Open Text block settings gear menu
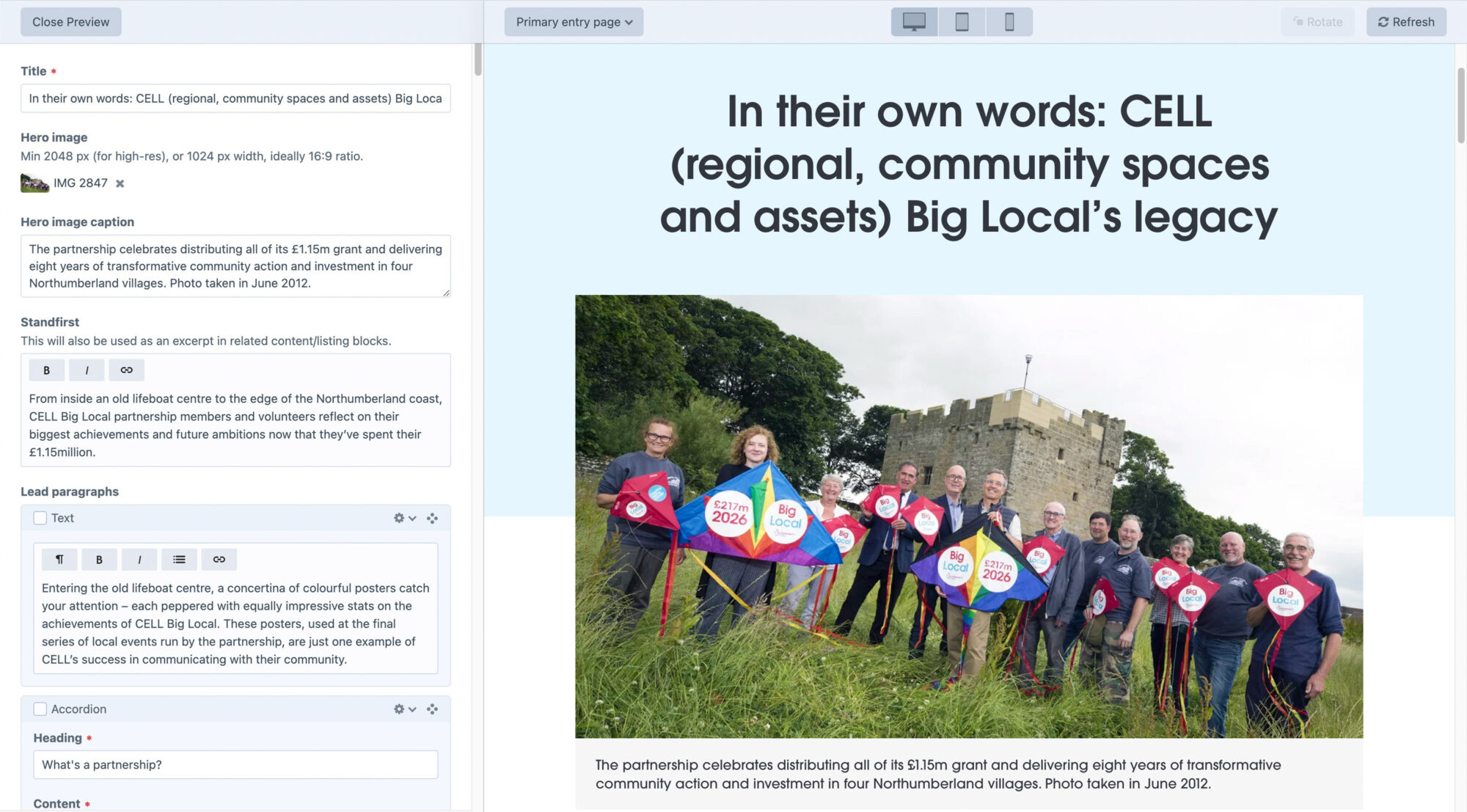Image resolution: width=1467 pixels, height=812 pixels. tap(404, 518)
